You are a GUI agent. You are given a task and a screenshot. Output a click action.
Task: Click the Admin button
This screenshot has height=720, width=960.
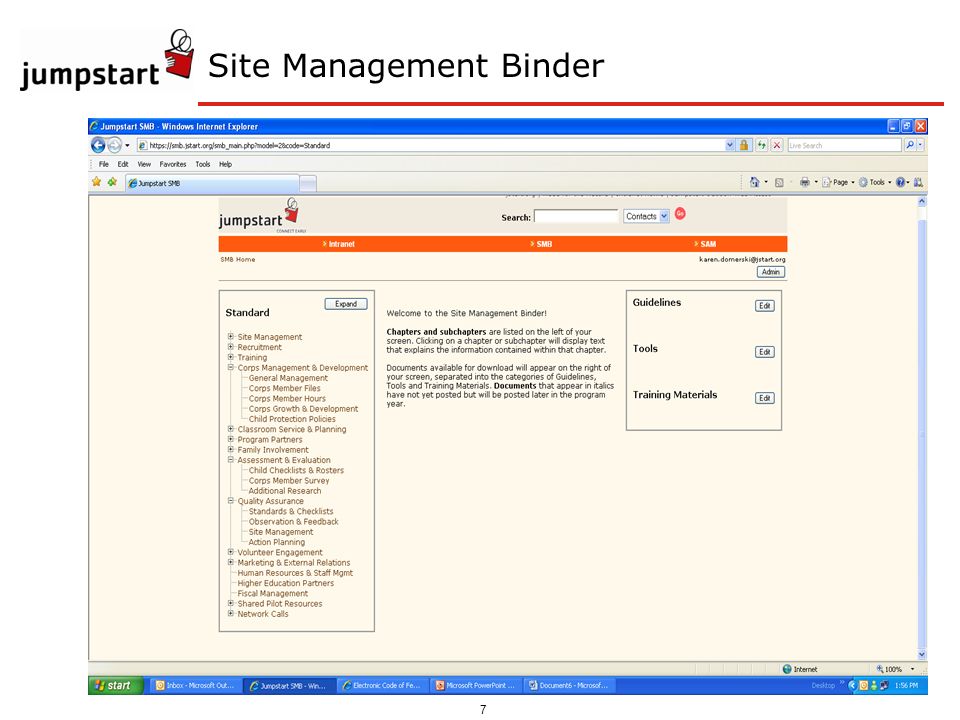[x=771, y=272]
